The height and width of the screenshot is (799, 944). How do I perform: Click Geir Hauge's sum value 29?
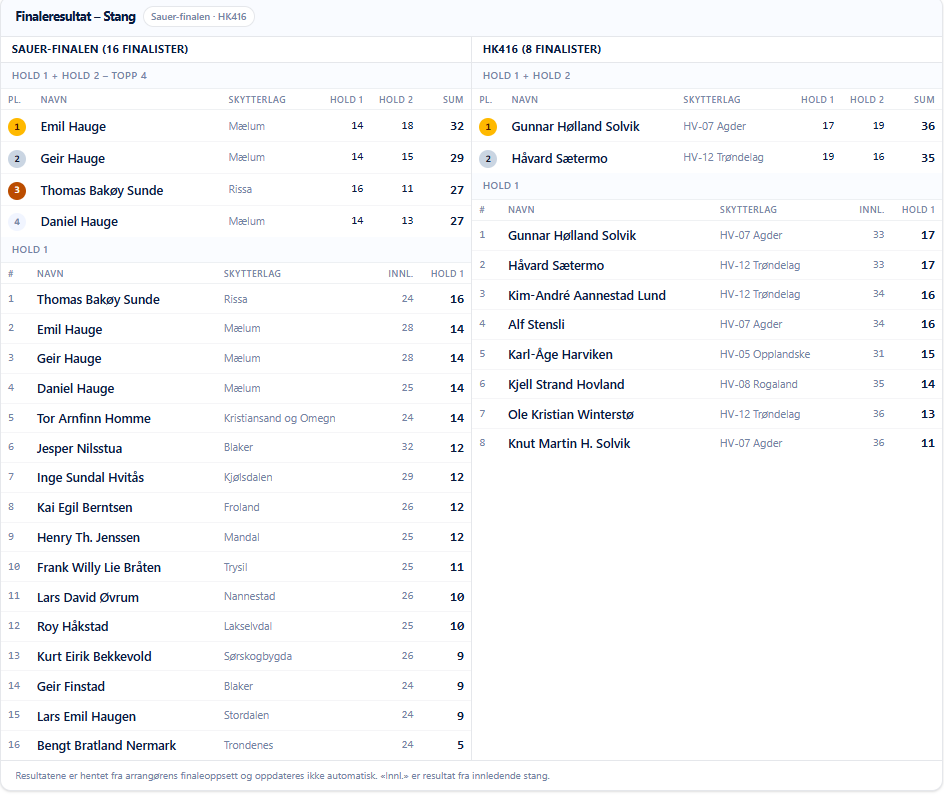(457, 158)
